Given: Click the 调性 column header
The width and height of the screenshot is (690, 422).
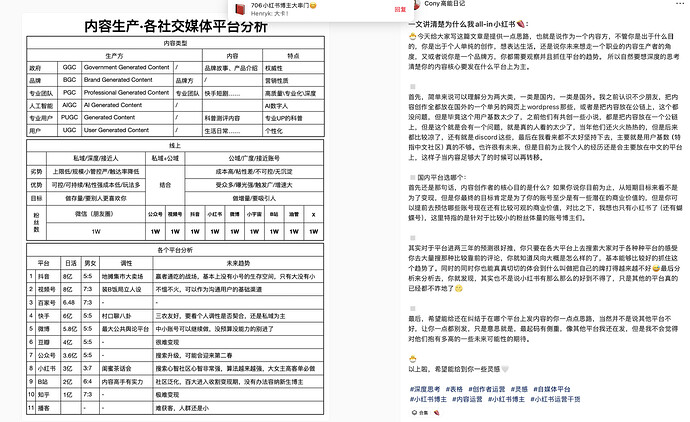Looking at the screenshot, I should coord(126,263).
